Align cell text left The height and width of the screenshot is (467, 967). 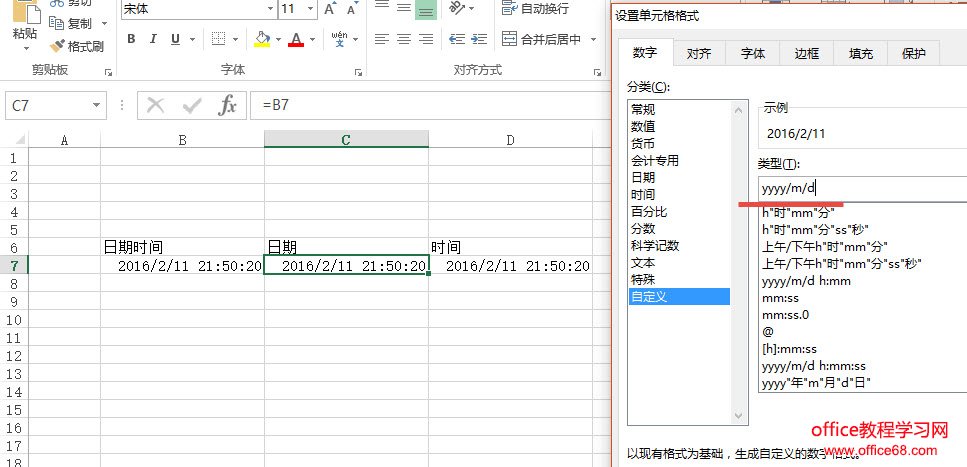(382, 39)
